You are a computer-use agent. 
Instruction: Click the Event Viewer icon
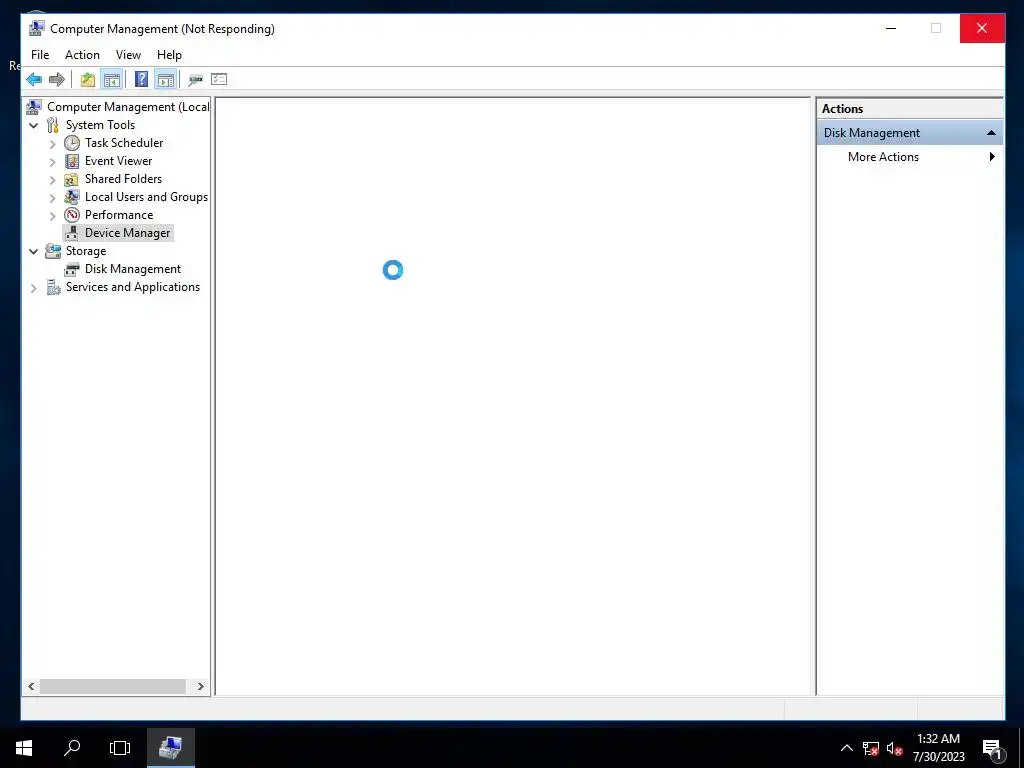[x=72, y=161]
